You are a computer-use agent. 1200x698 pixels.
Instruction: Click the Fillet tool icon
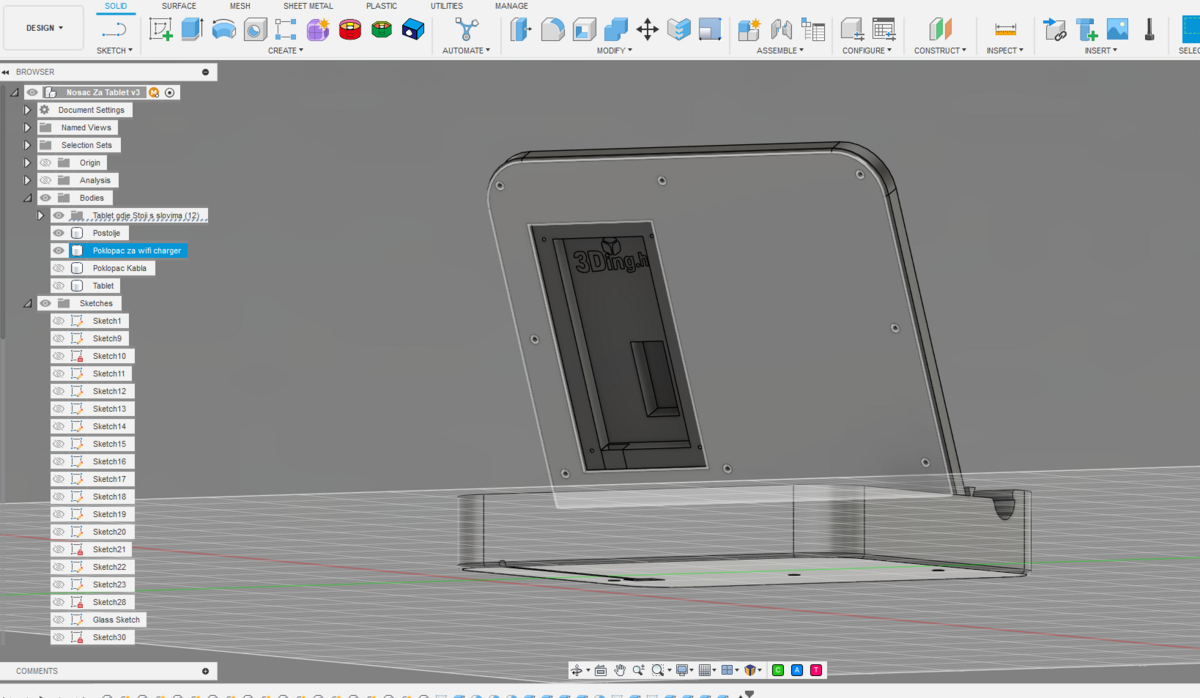click(552, 29)
